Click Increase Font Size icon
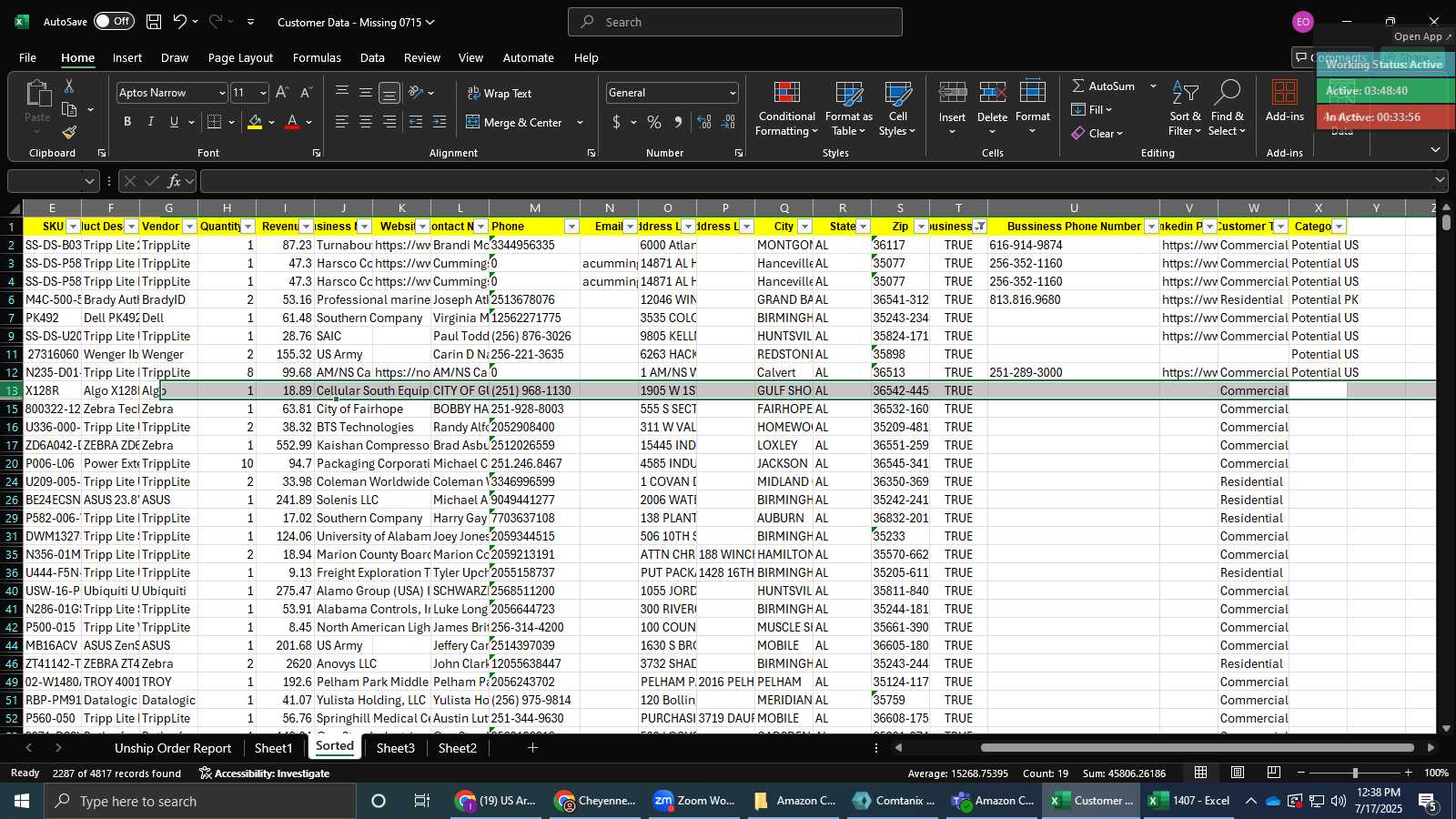 [x=282, y=93]
